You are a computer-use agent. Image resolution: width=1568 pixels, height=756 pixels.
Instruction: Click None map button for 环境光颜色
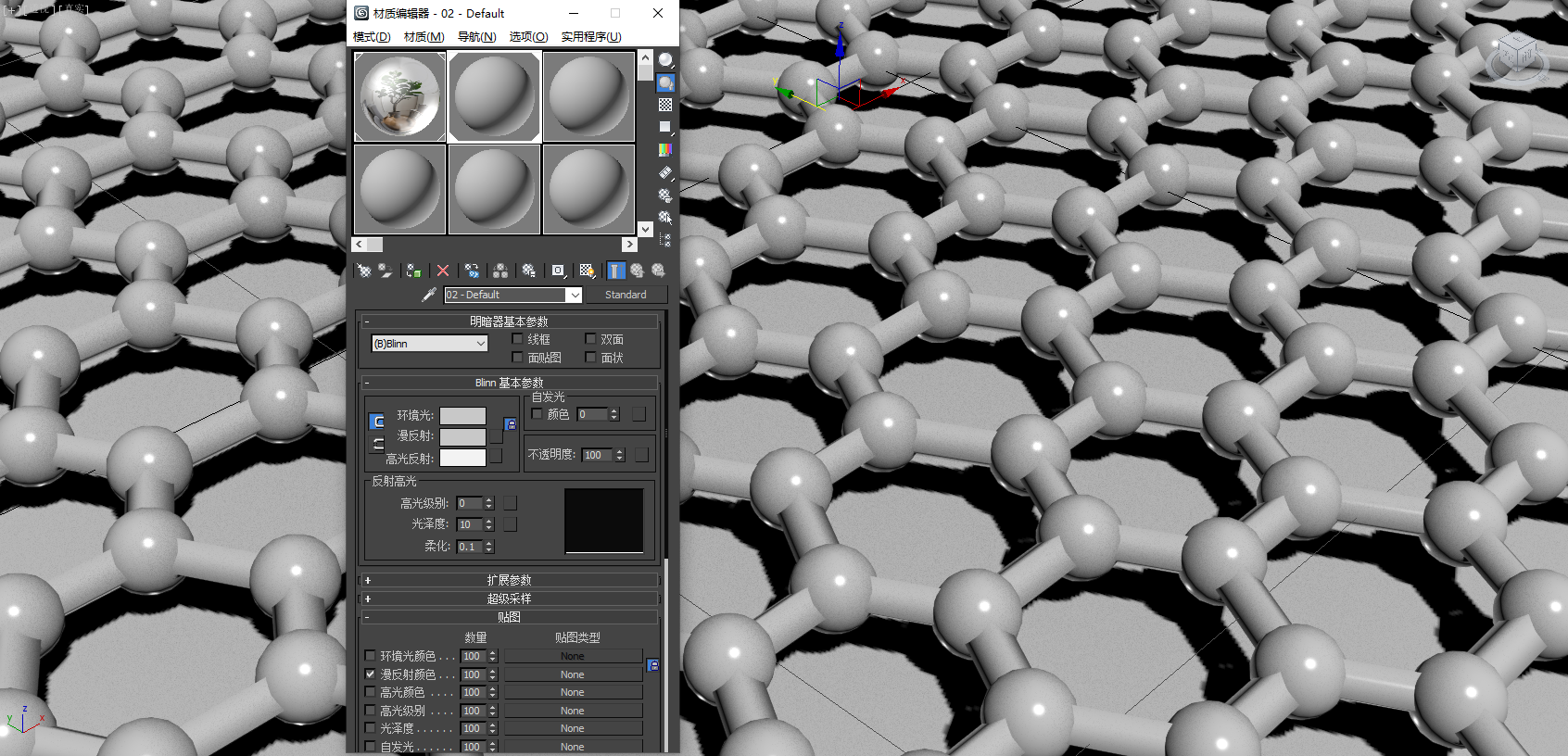[x=573, y=656]
